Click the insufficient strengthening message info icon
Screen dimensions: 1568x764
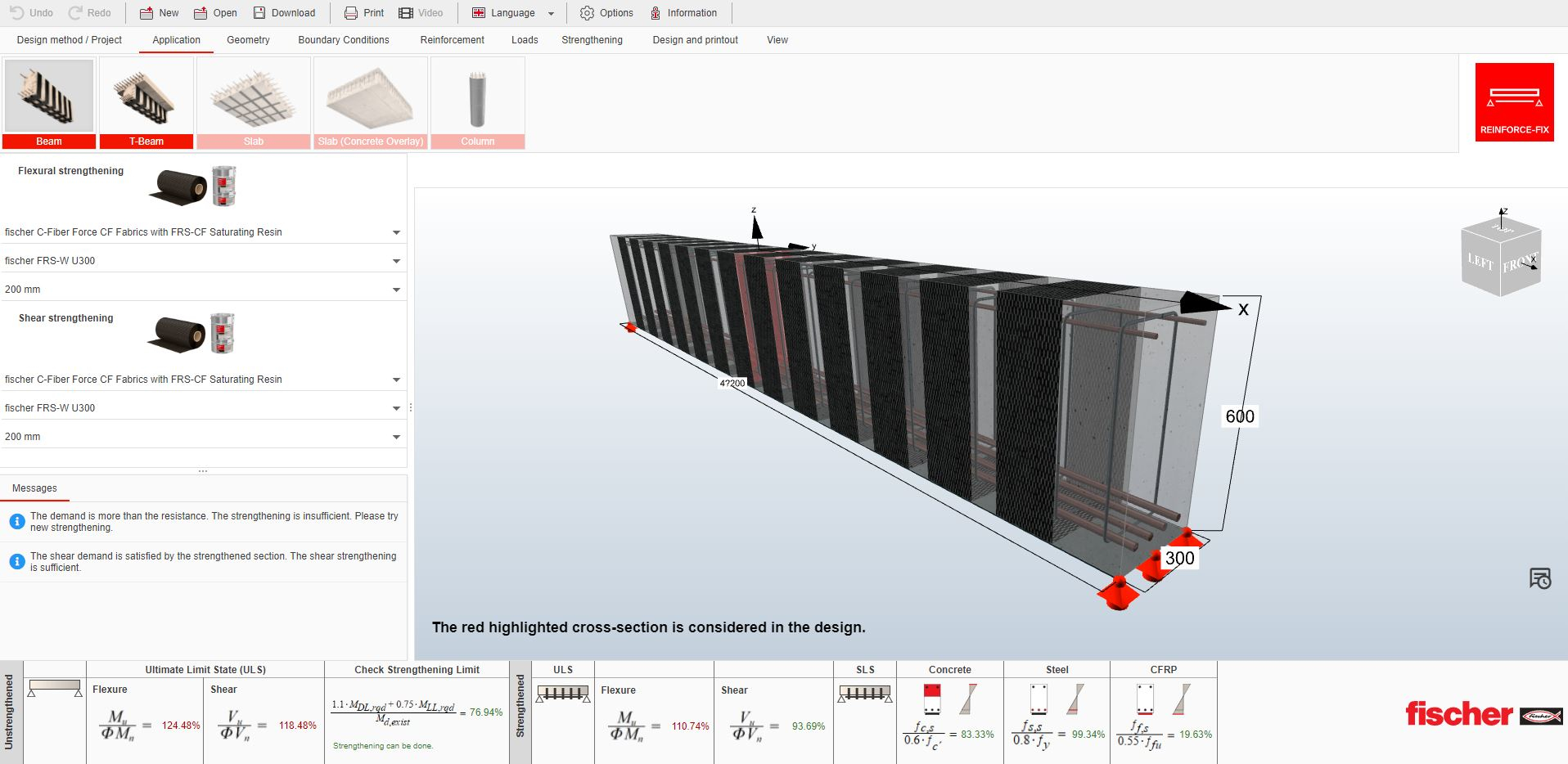tap(16, 521)
